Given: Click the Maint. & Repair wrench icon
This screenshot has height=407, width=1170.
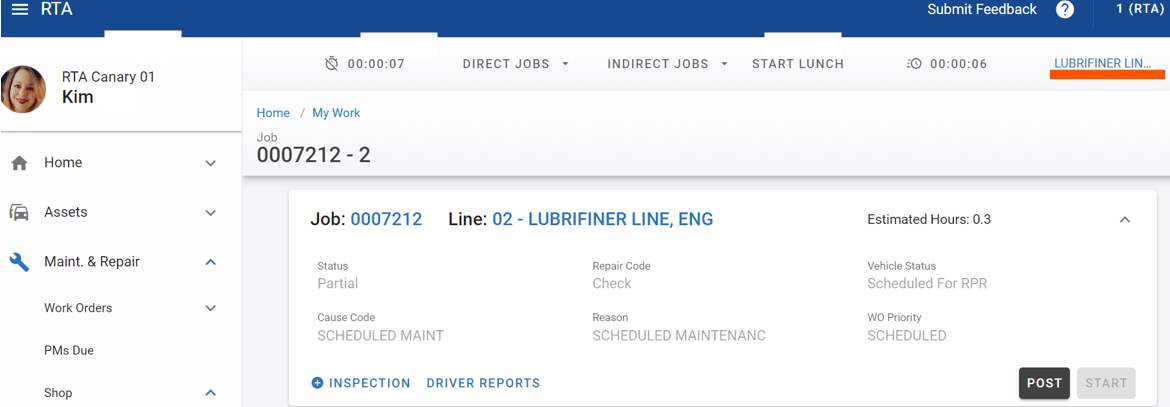Looking at the screenshot, I should 19,262.
